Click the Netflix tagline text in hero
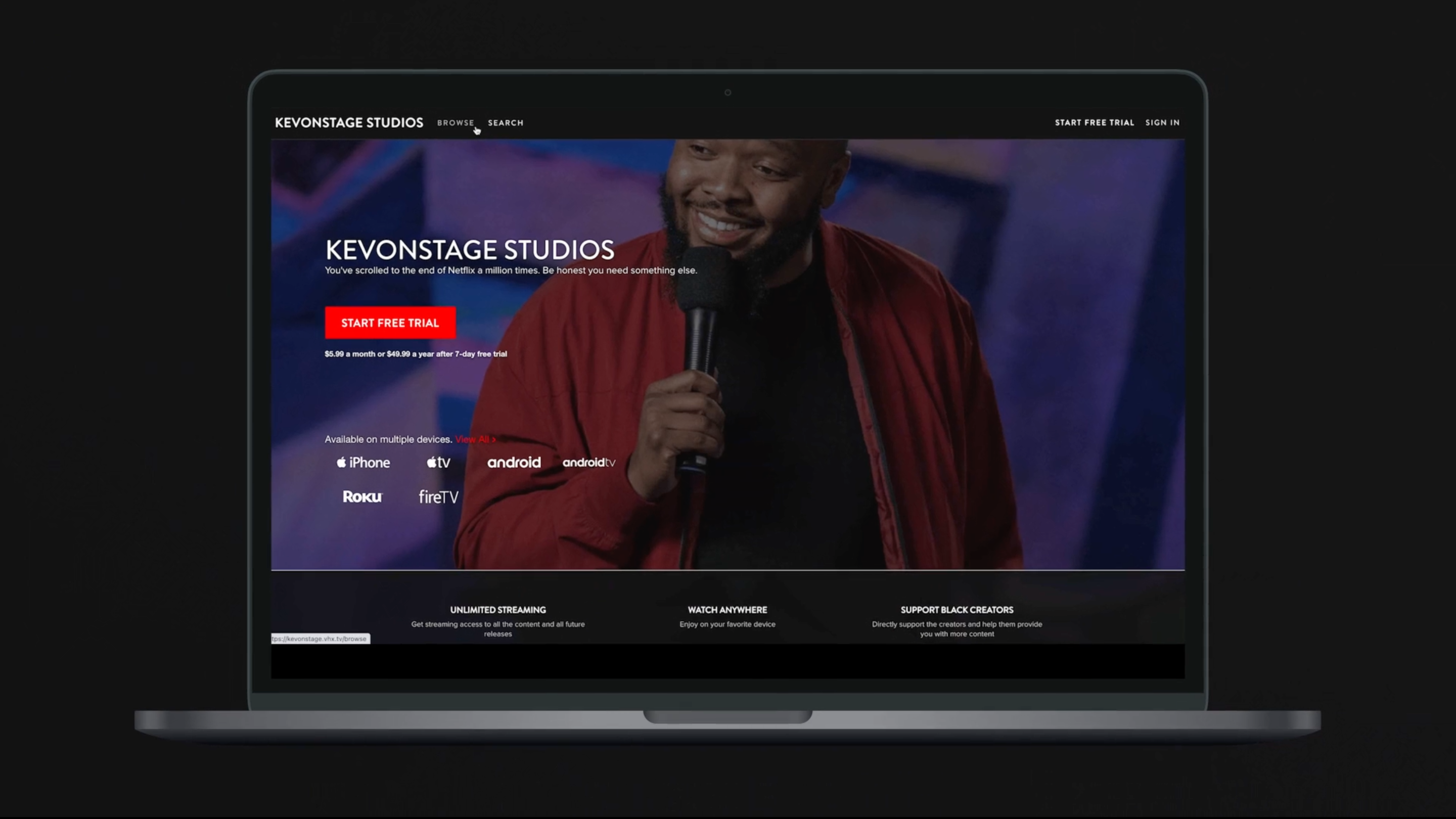Image resolution: width=1456 pixels, height=819 pixels. (511, 270)
